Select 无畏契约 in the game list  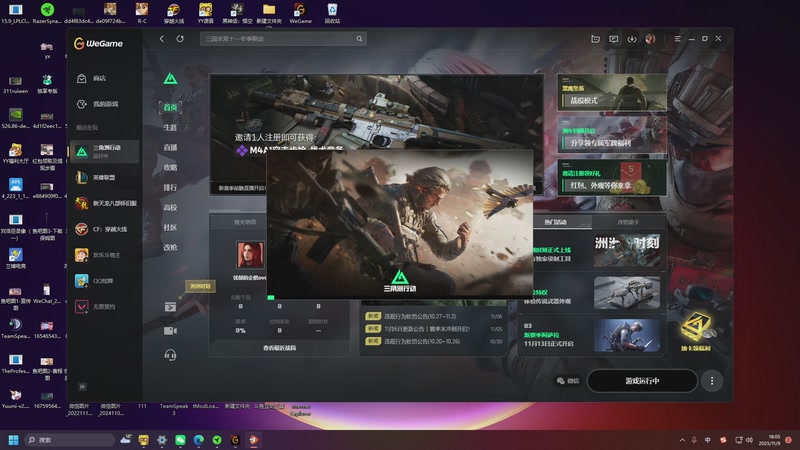(104, 306)
